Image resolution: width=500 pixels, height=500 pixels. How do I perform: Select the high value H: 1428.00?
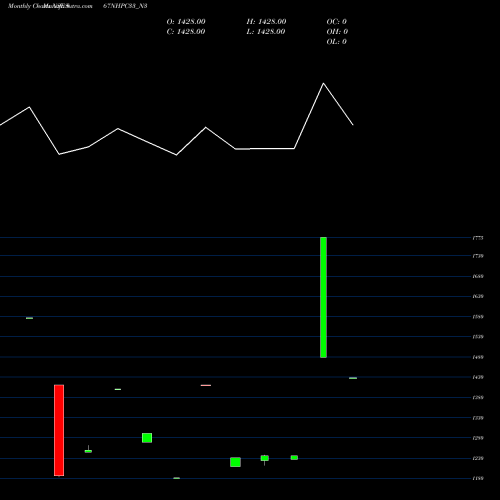tap(266, 22)
